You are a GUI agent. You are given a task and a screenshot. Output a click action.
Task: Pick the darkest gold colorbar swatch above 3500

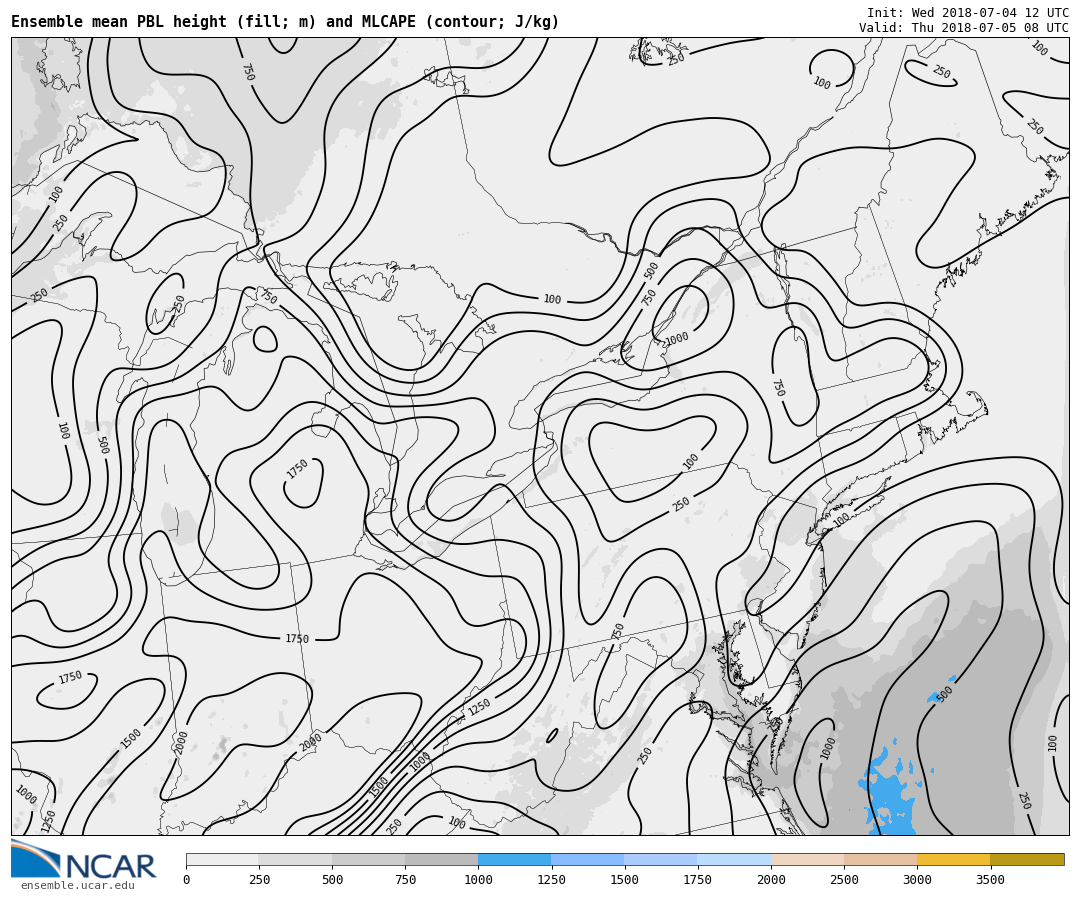(x=1027, y=859)
